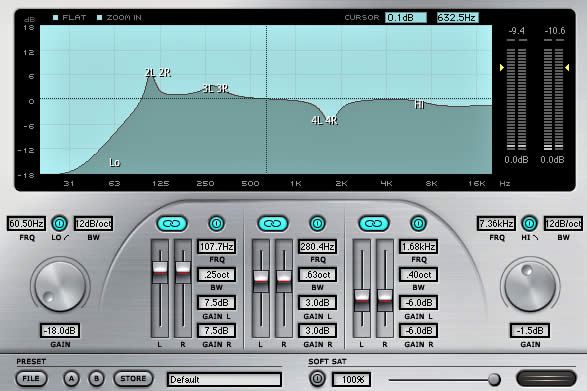Toggle the LO filter power button
Viewport: 587px width, 391px height.
click(x=59, y=224)
